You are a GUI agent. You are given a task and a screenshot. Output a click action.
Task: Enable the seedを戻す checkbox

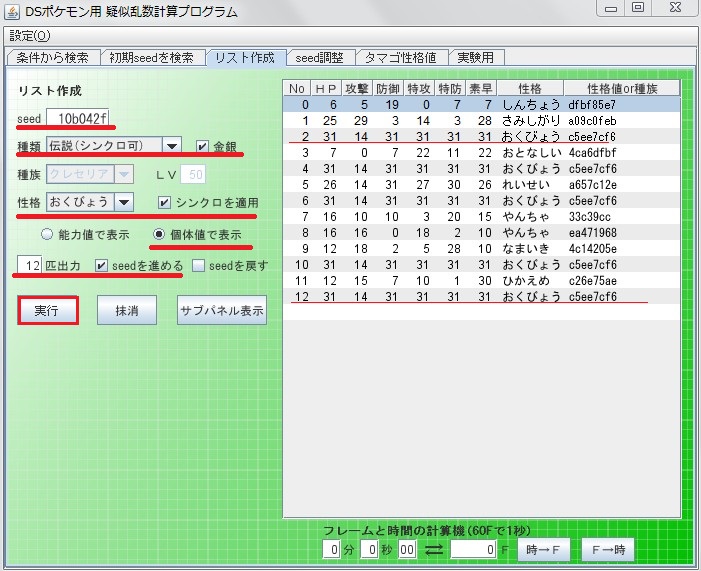[x=198, y=266]
